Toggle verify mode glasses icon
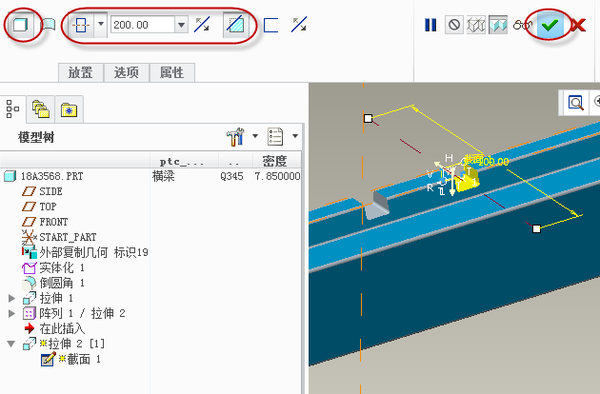Viewport: 600px width, 394px height. click(522, 26)
